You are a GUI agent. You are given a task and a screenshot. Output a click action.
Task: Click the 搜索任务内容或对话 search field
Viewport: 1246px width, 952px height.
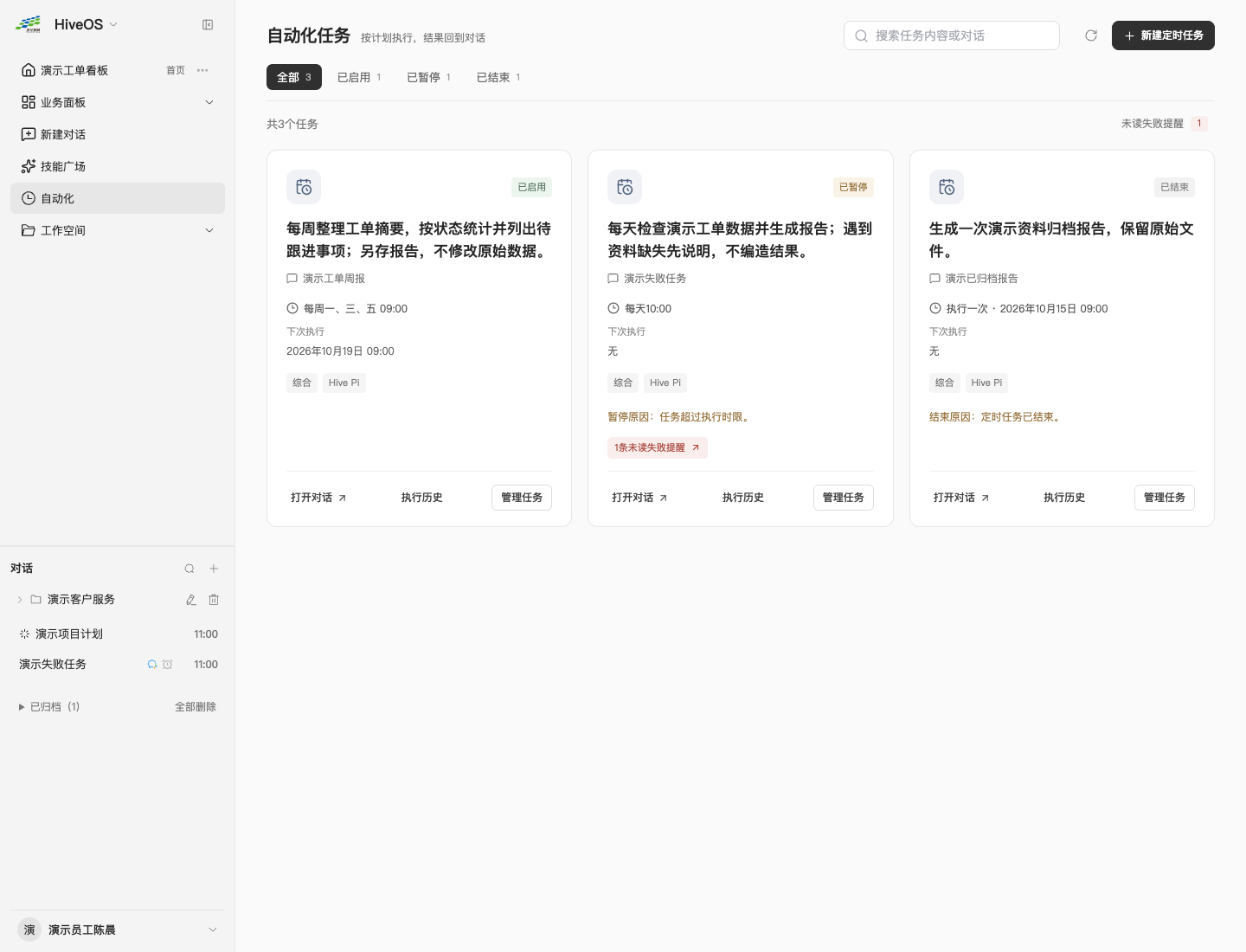click(952, 35)
